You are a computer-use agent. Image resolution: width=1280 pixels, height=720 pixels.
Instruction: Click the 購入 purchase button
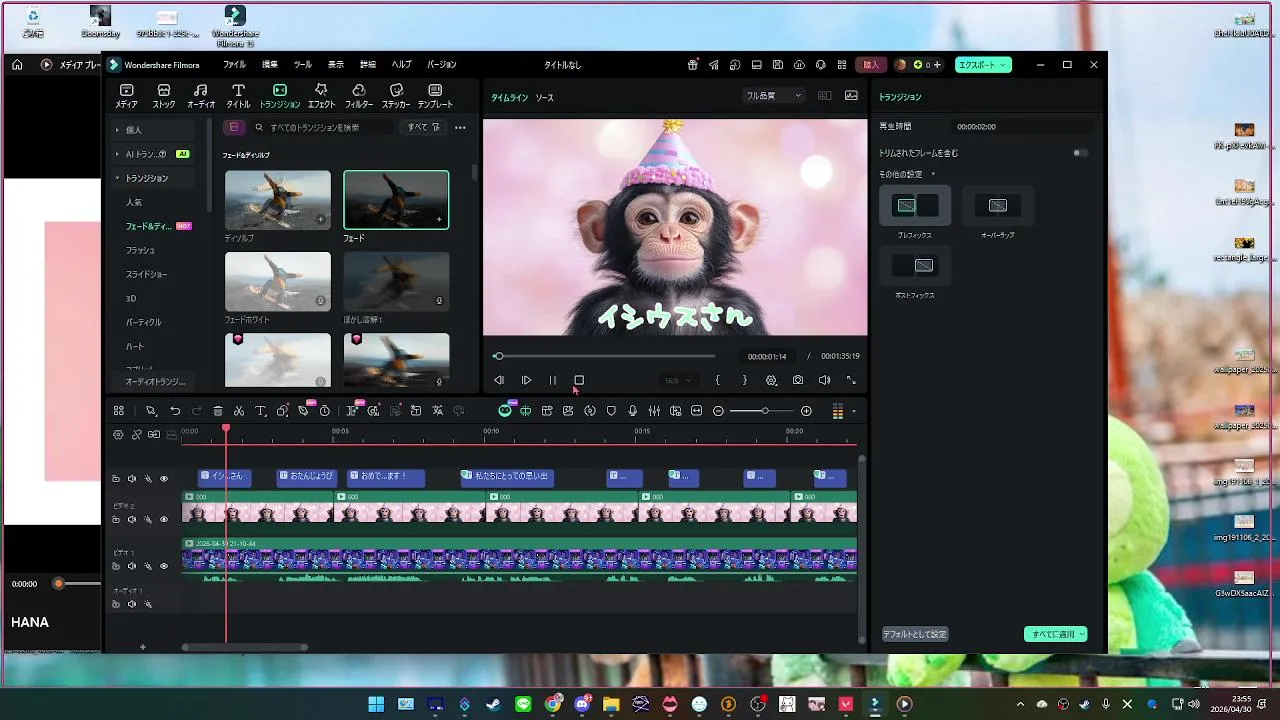[871, 65]
